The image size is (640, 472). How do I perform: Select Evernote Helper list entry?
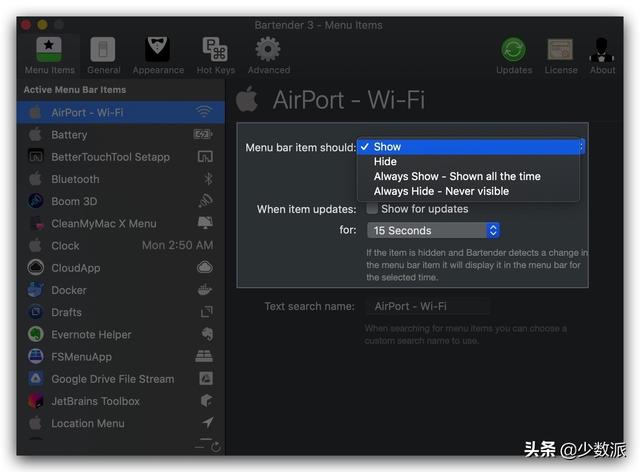click(x=121, y=334)
